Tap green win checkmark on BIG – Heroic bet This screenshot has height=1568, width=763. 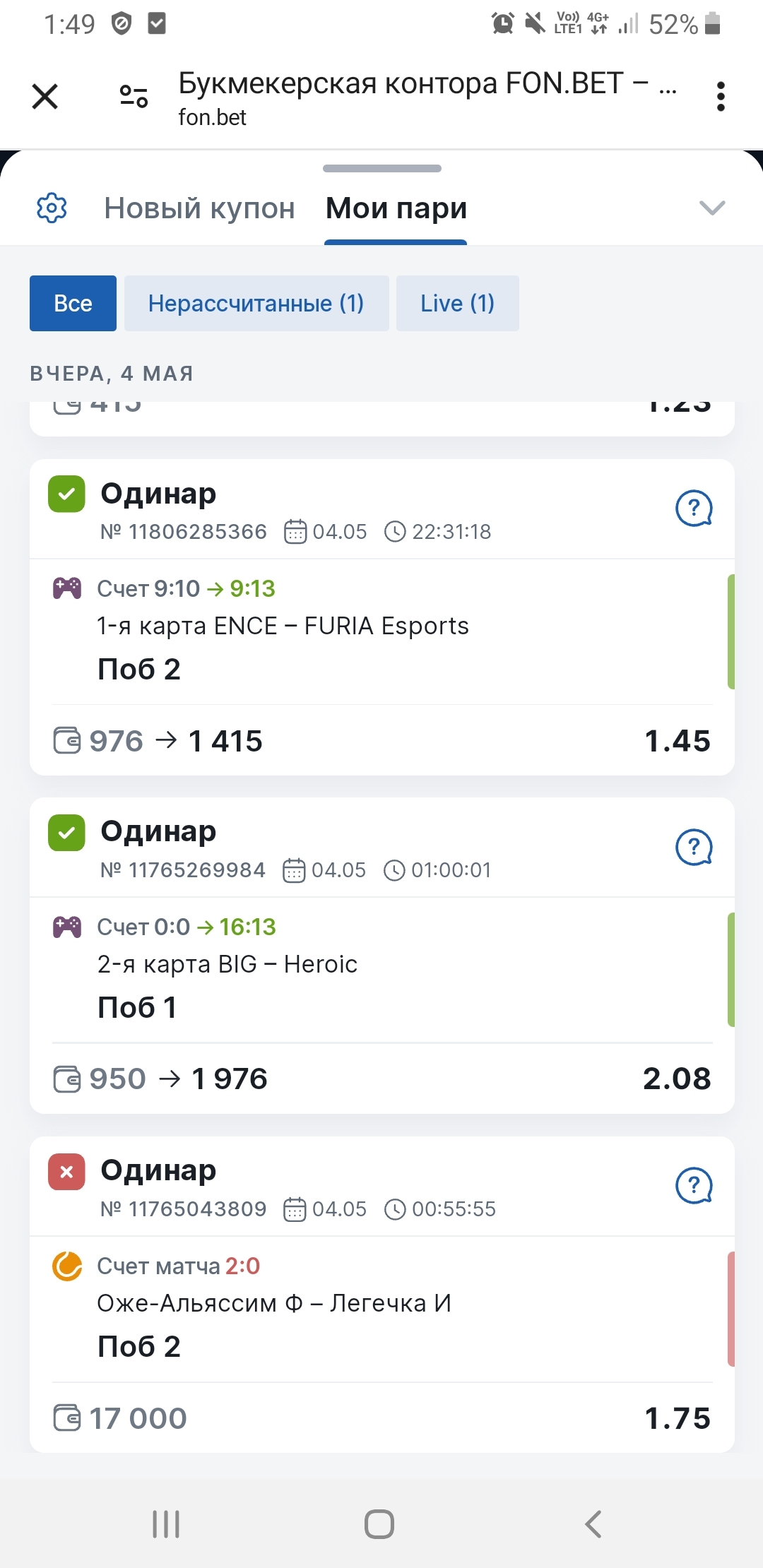tap(66, 832)
